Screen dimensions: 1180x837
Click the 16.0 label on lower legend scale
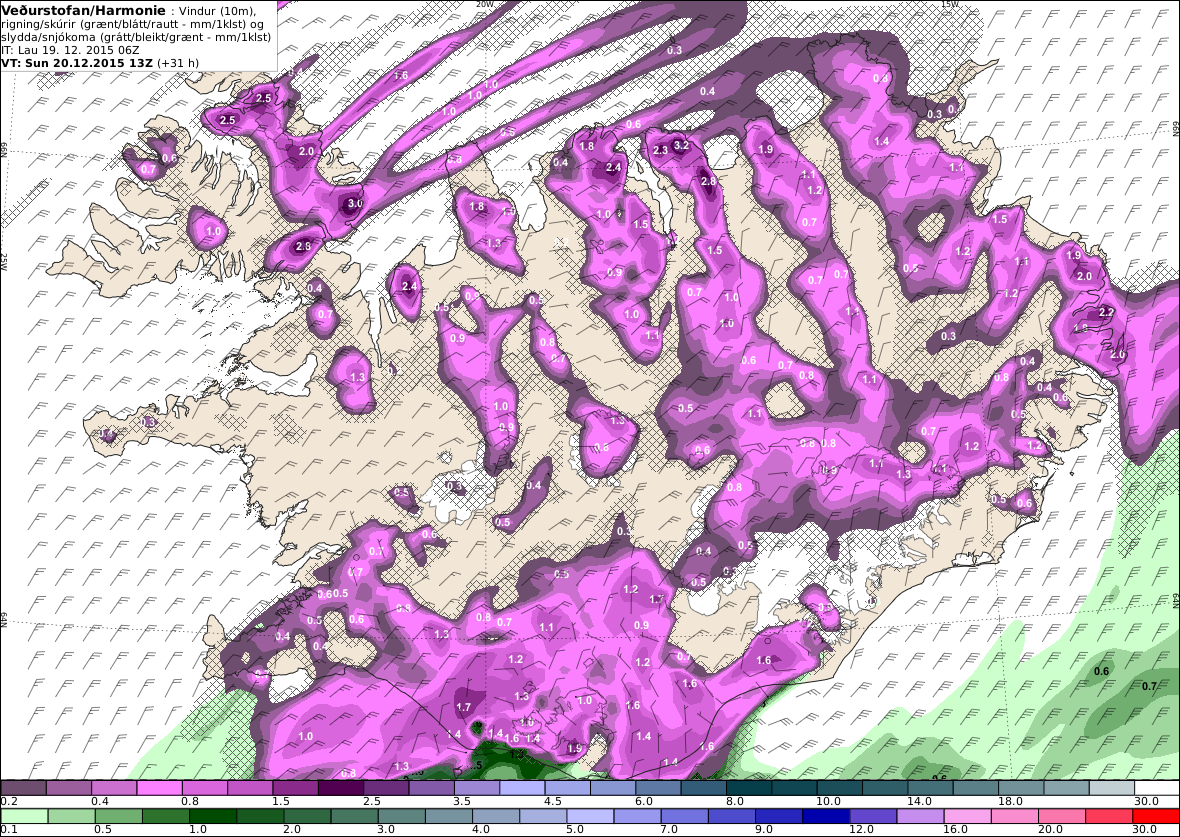(x=956, y=829)
